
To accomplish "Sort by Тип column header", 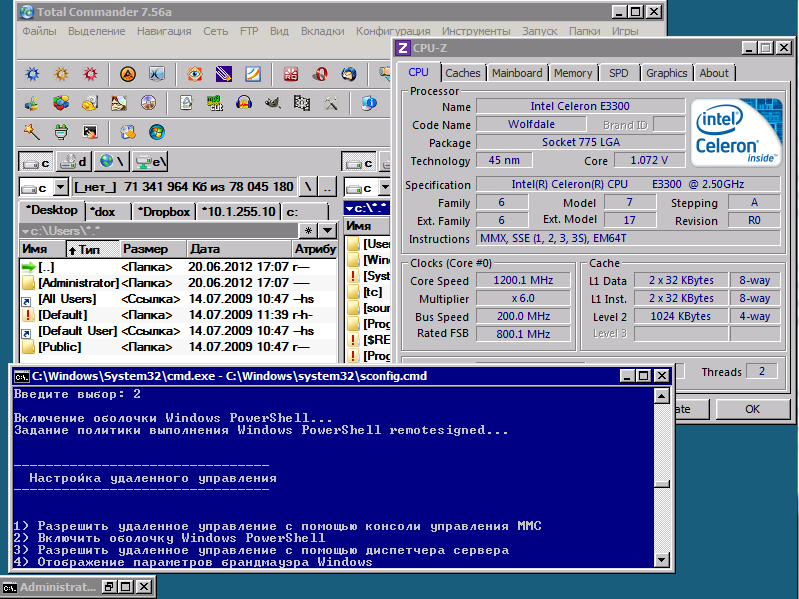I will (x=92, y=249).
